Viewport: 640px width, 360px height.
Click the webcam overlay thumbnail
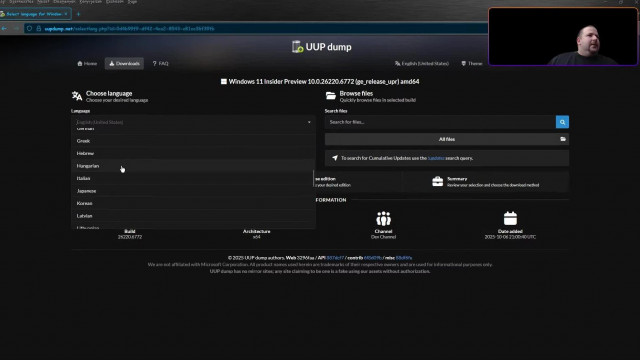(x=563, y=37)
